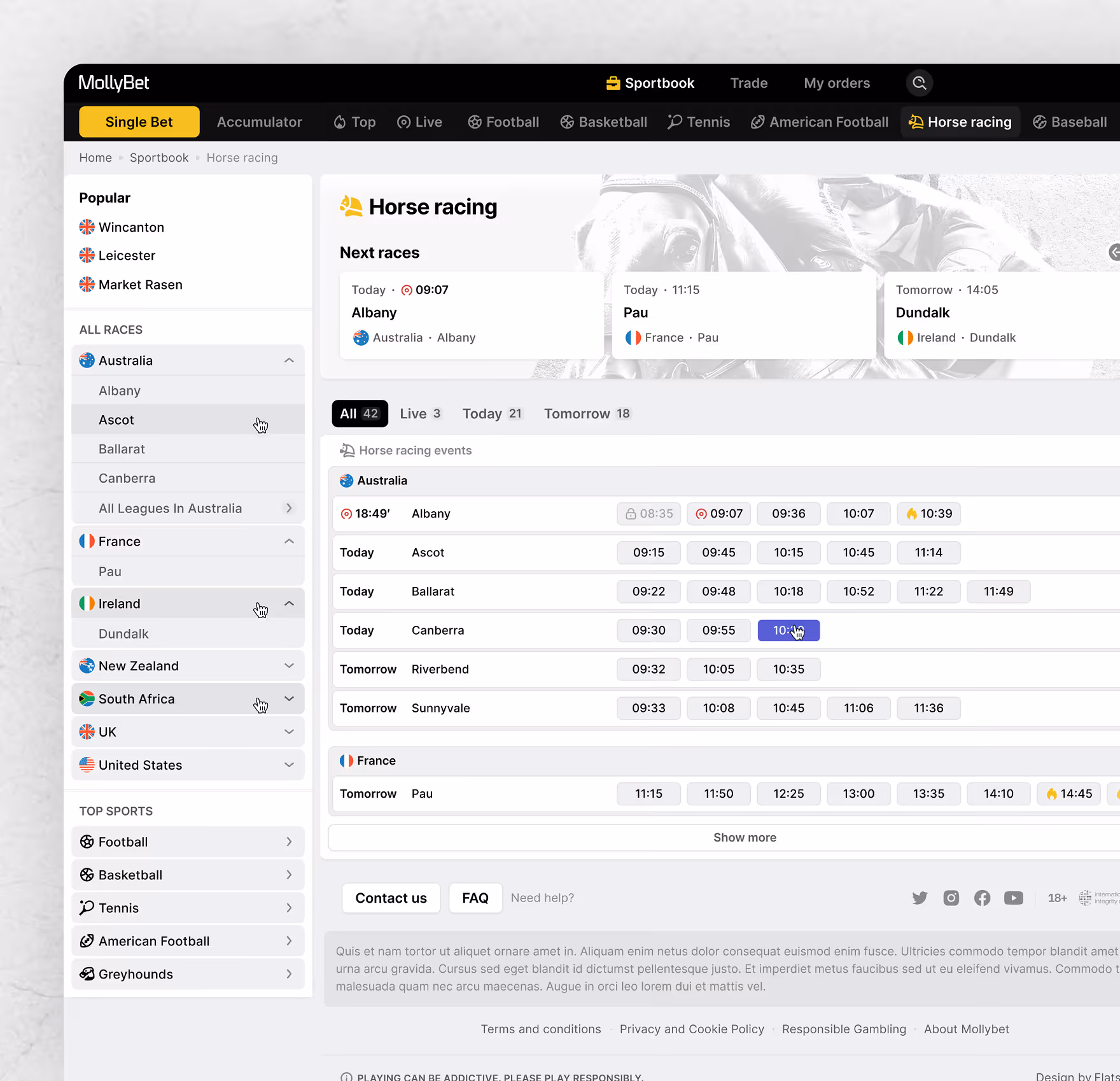Screen dimensions: 1120x1081
Task: Click the South Africa flag icon
Action: coord(87,699)
